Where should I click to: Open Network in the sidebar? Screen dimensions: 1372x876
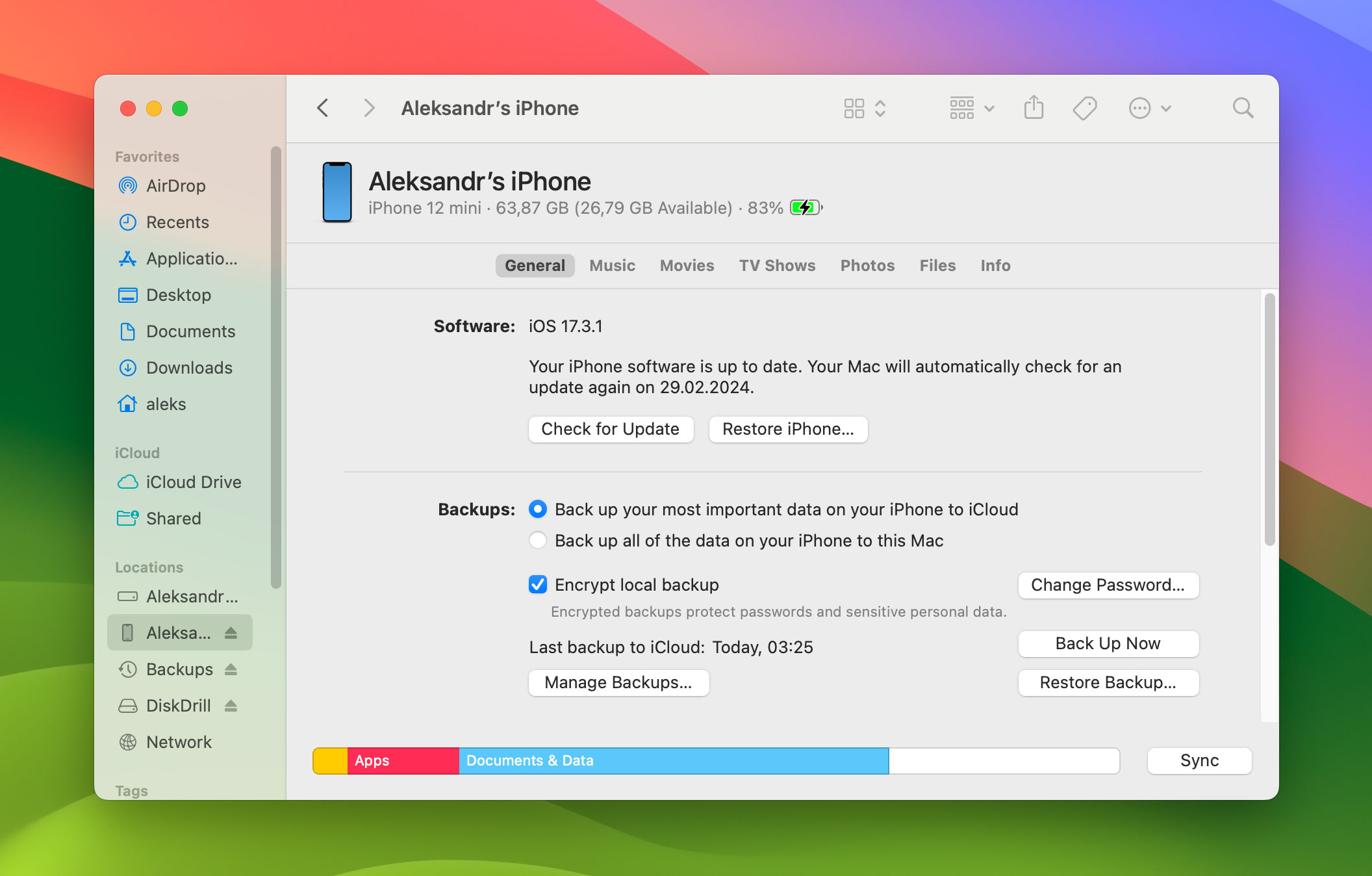[x=180, y=742]
